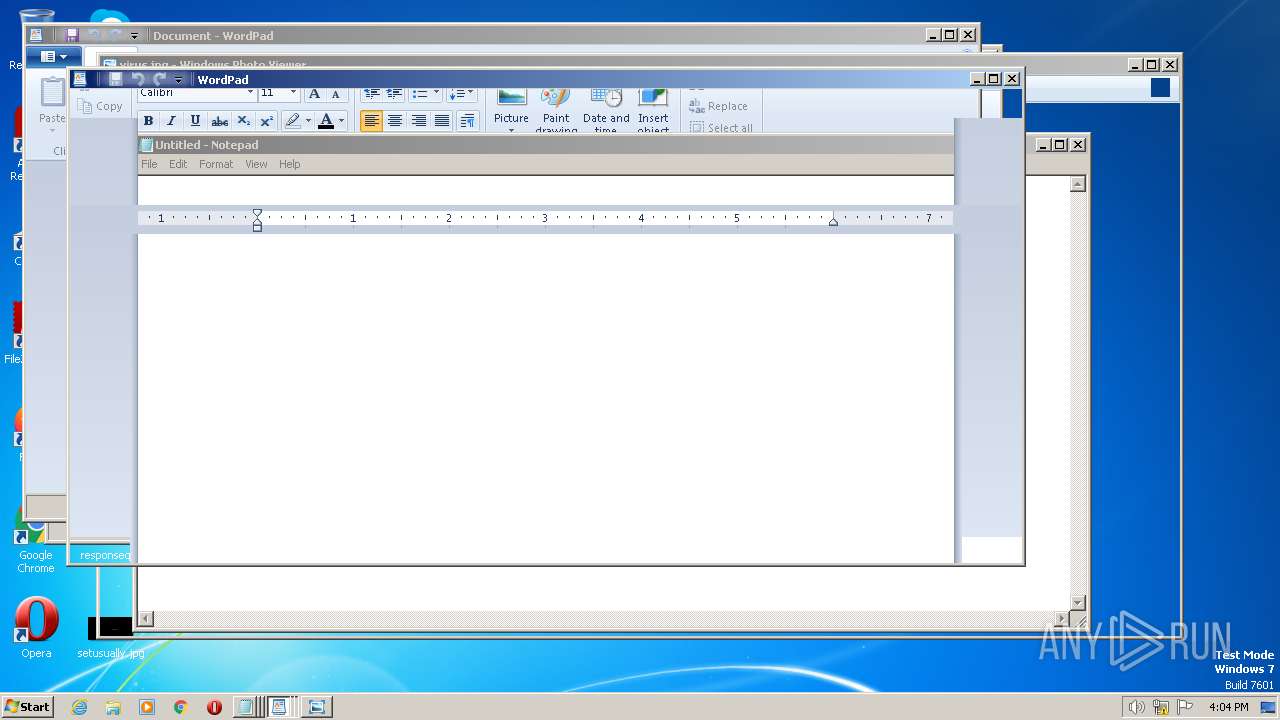Click the horizontal scrollbar right arrow

coord(1062,619)
